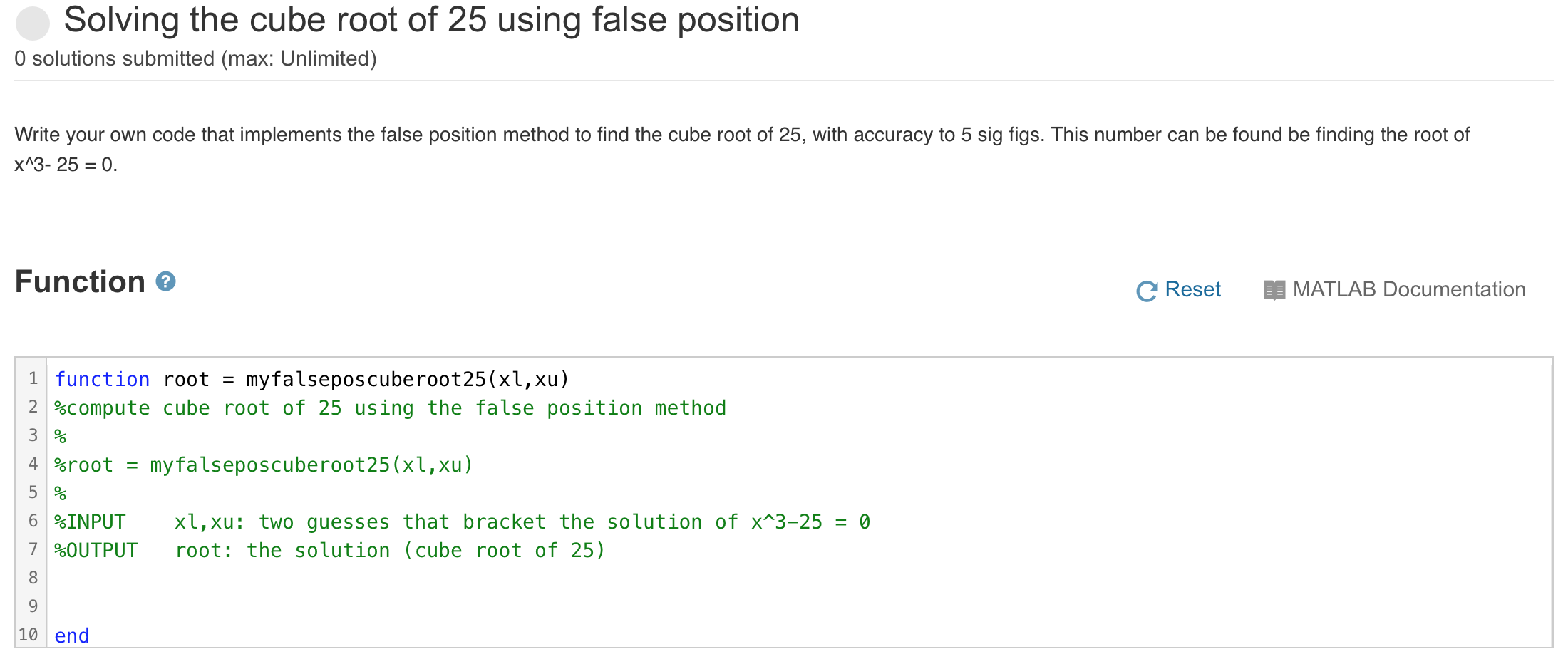Click line number 1 in the code editor

(33, 379)
